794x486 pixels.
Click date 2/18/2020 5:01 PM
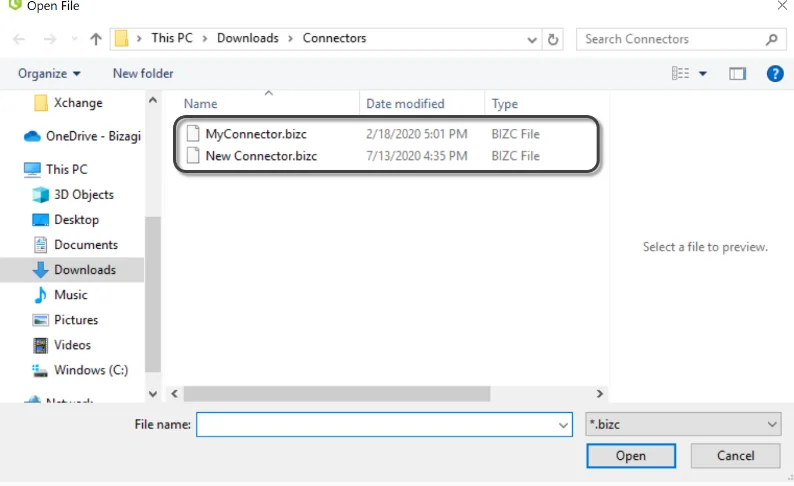(417, 134)
